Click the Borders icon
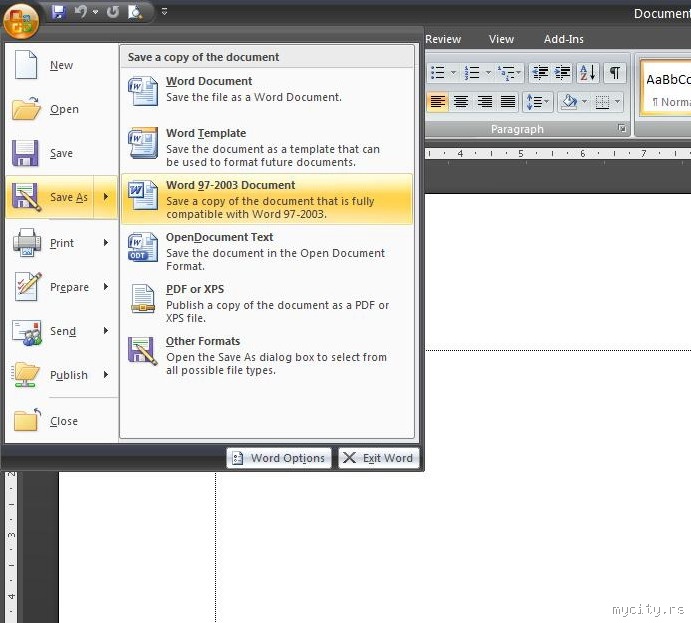The width and height of the screenshot is (691, 623). coord(602,102)
